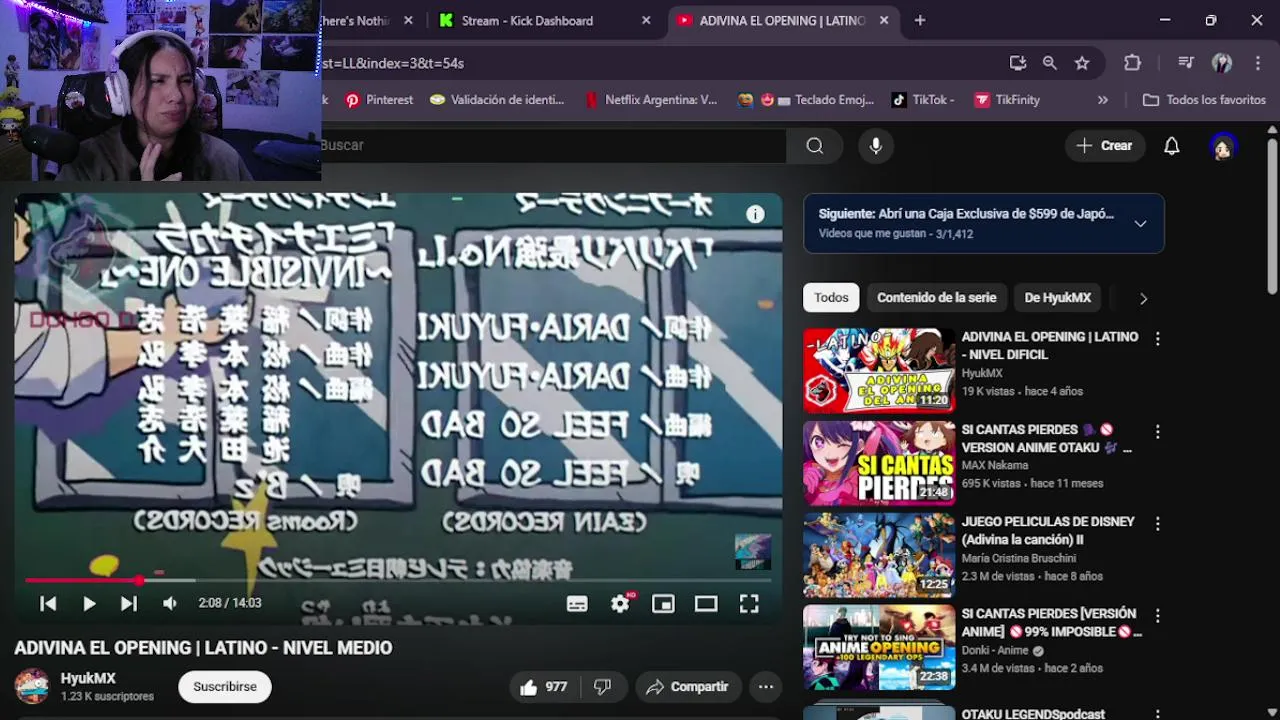Open ADIVINA EL OPENING NIVEL DIFICIL thumbnail
The height and width of the screenshot is (720, 1280).
pos(879,370)
